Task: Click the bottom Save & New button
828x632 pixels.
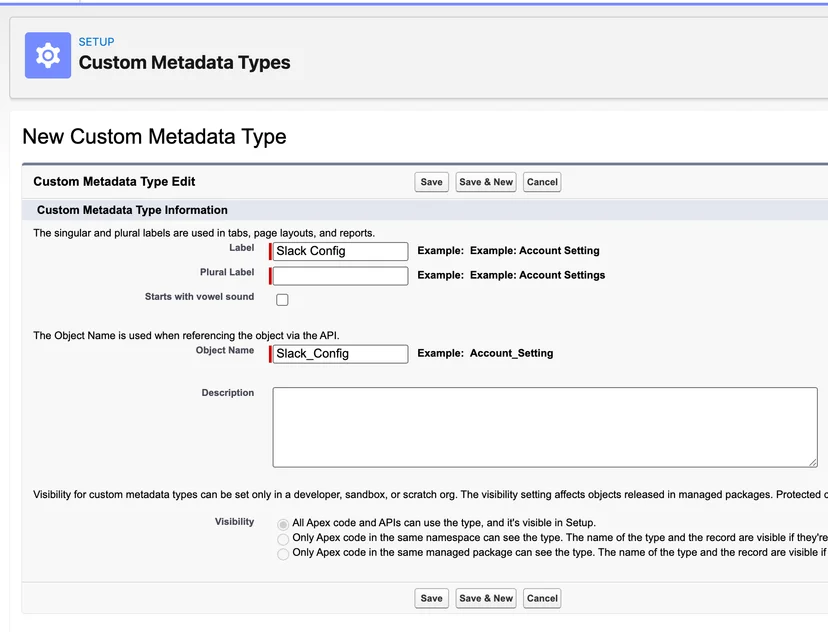Action: (486, 598)
